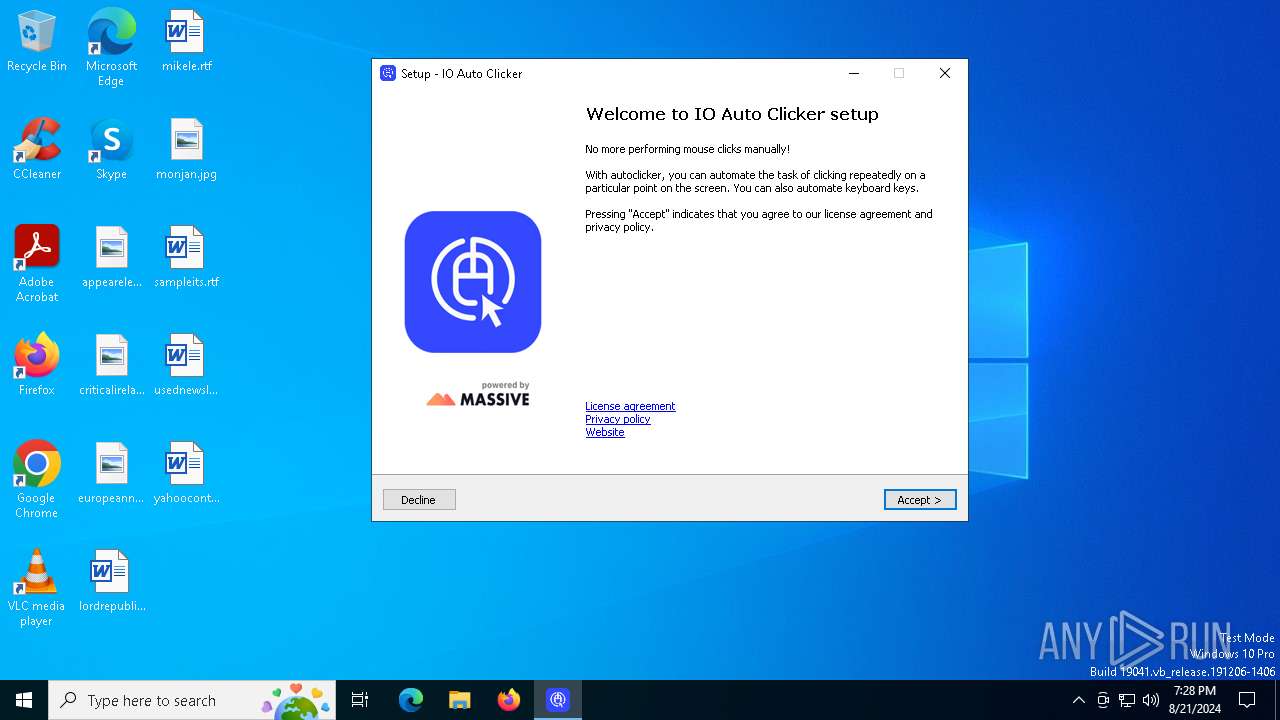Launch Microsoft Edge from the taskbar

(411, 700)
